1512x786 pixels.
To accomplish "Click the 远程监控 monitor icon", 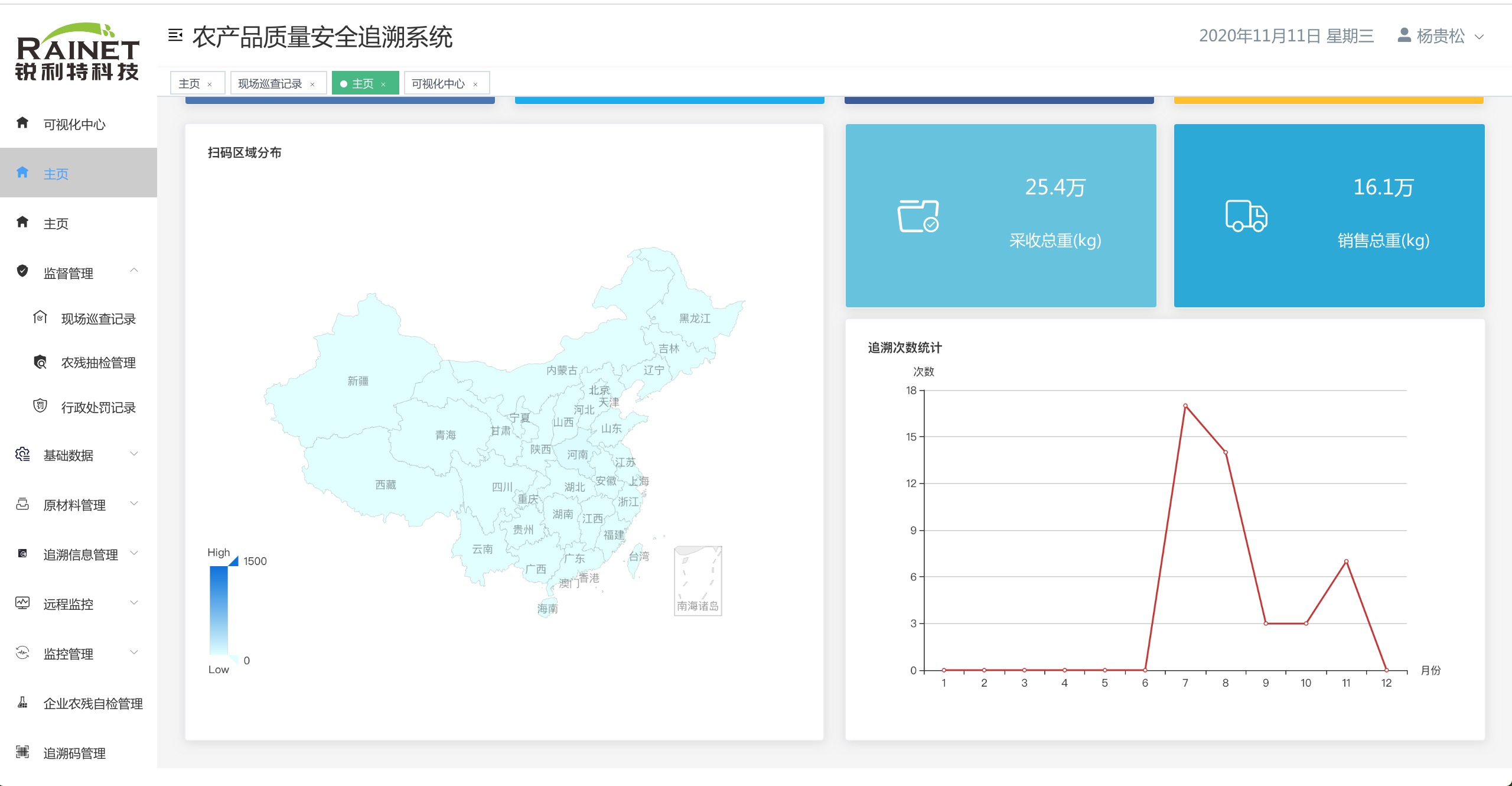I will (22, 603).
